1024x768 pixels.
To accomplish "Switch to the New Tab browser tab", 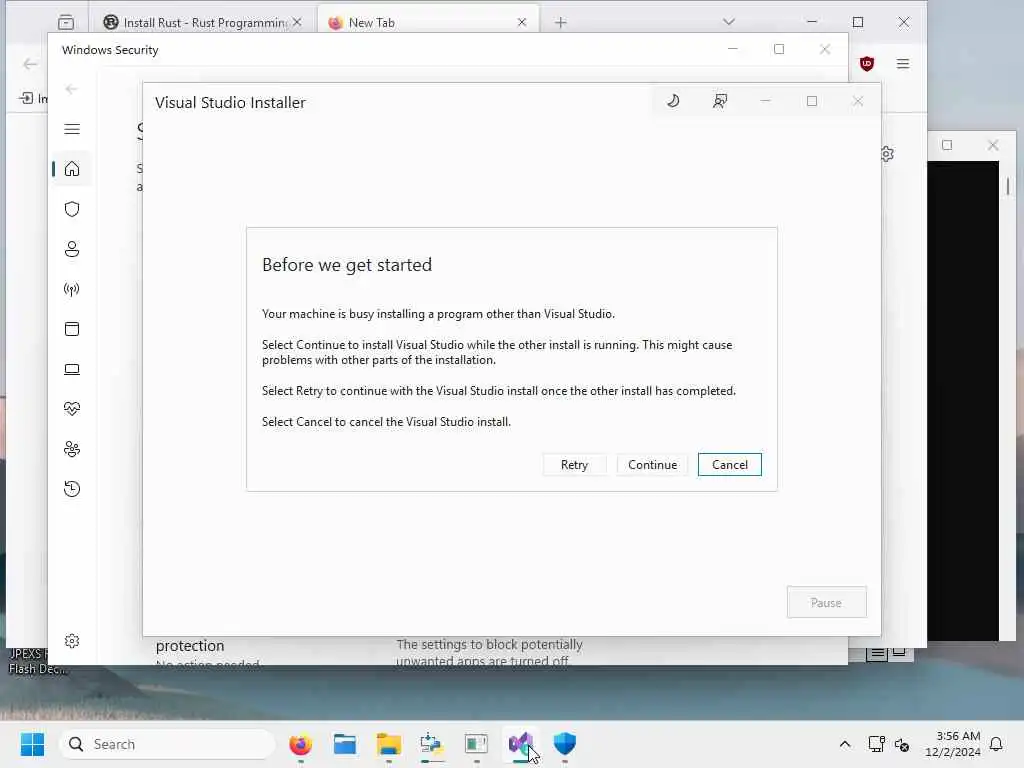I will point(428,22).
